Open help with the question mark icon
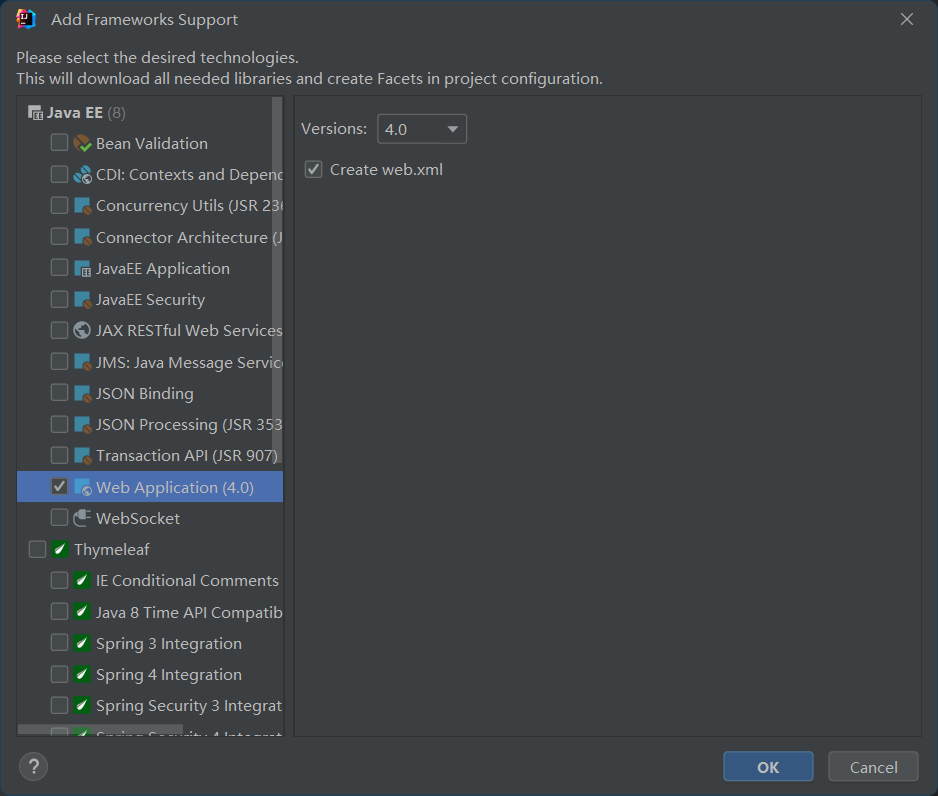The width and height of the screenshot is (938, 796). [34, 767]
